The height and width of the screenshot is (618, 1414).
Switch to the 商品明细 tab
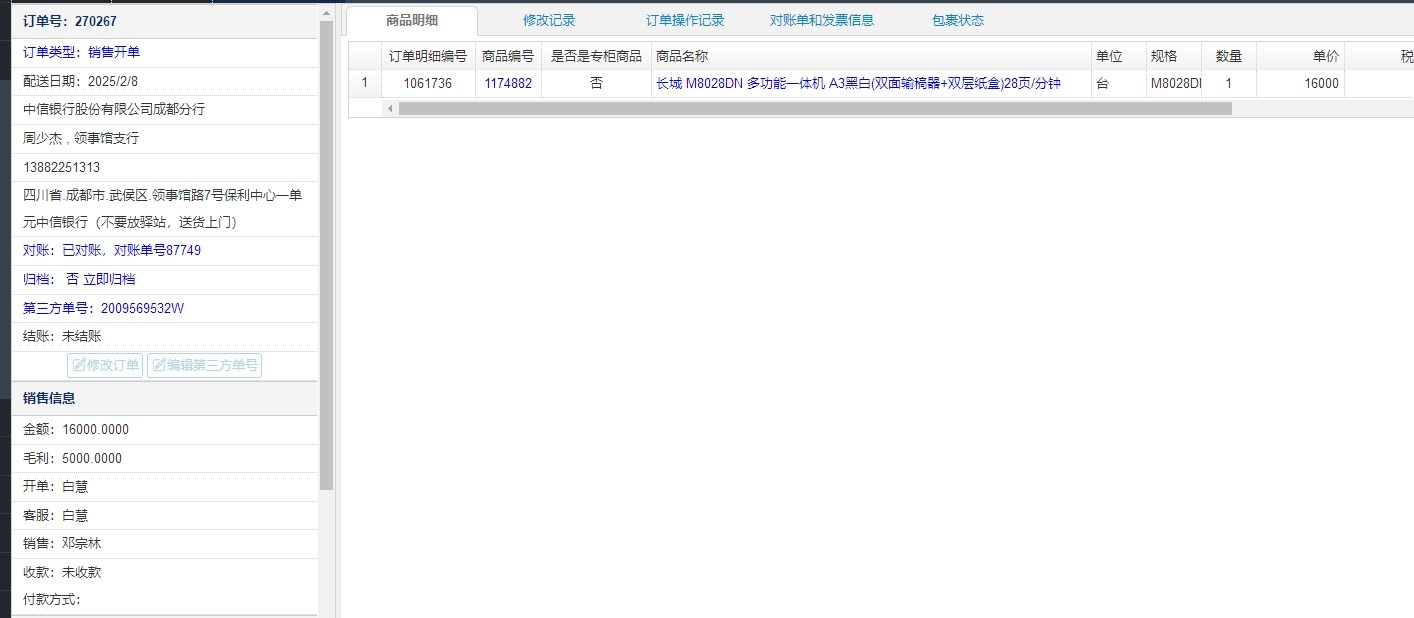tap(412, 20)
